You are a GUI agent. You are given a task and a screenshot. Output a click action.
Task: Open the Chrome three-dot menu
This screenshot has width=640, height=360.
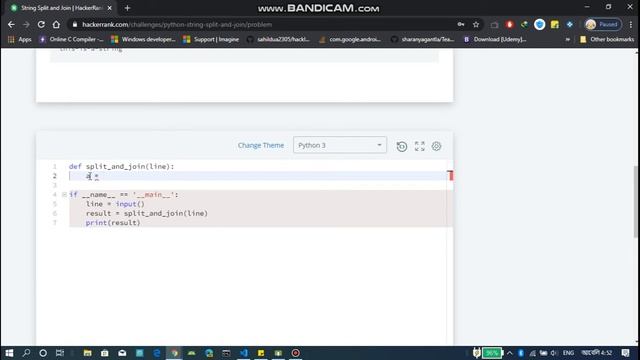631,24
